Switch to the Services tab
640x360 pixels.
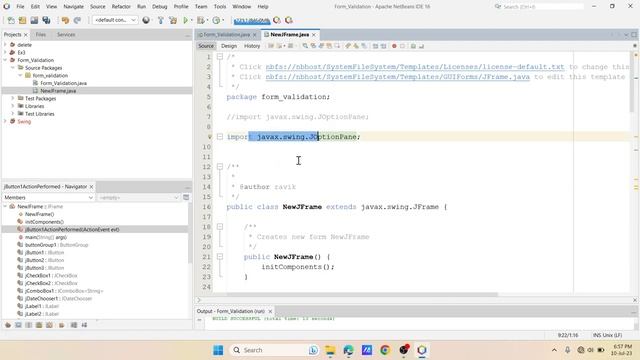point(66,35)
